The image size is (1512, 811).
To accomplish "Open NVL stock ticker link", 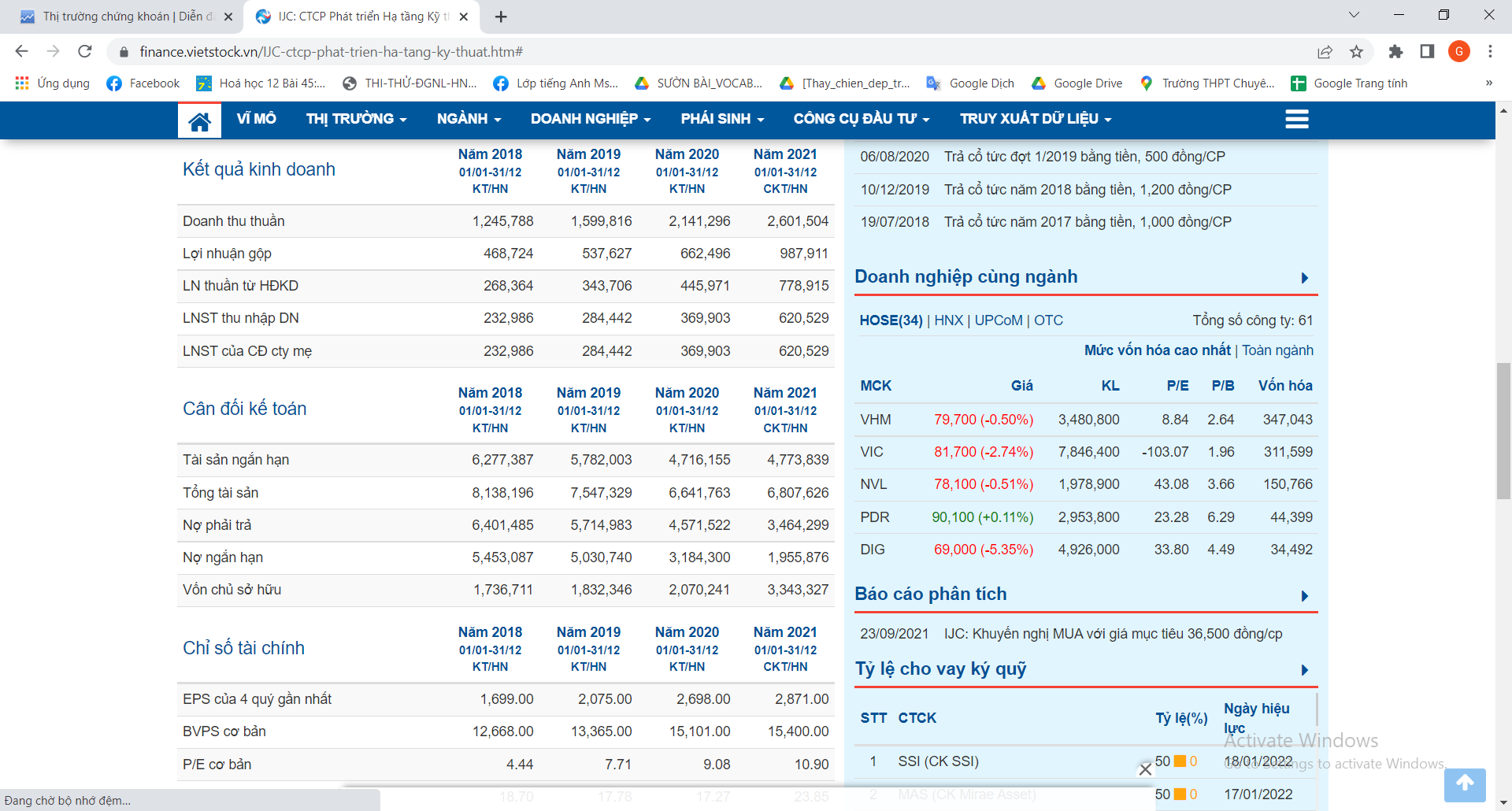I will [x=873, y=484].
